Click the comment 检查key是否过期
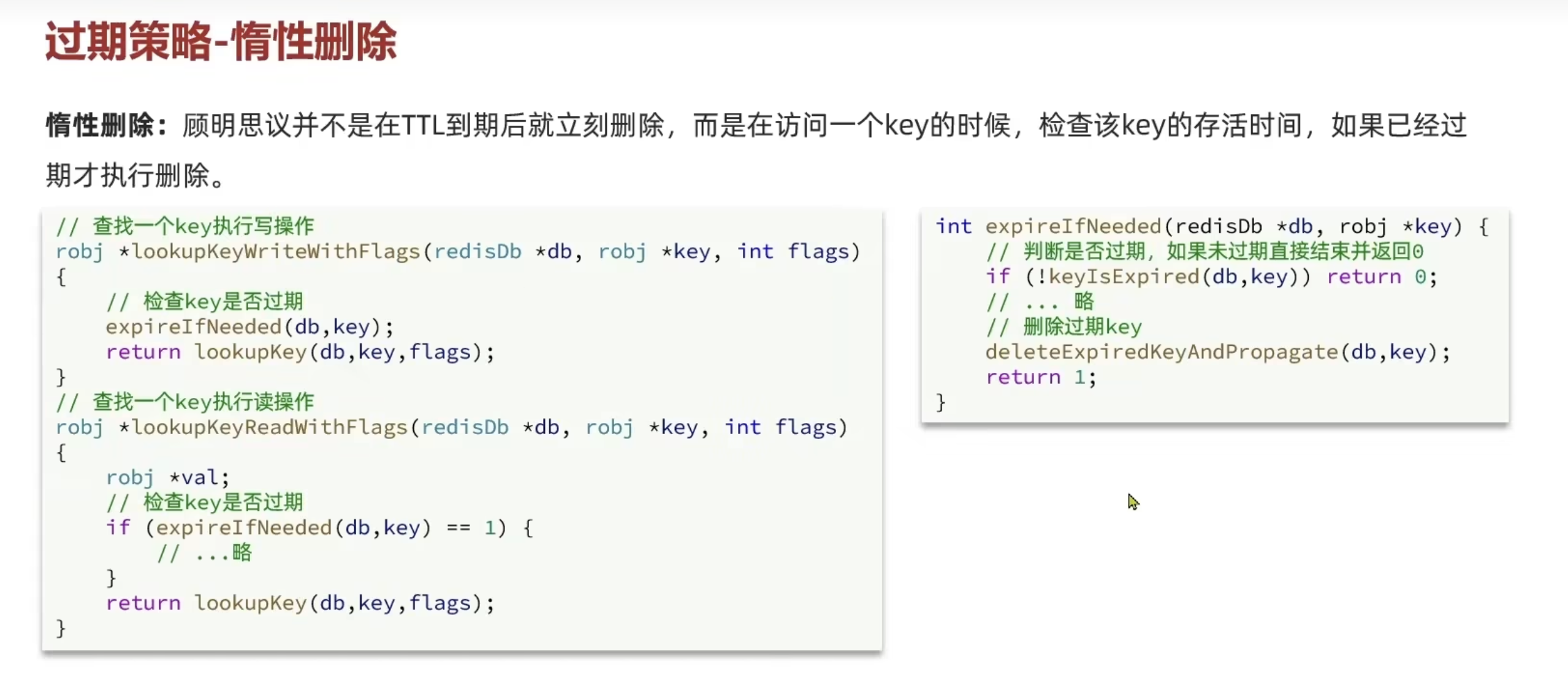The height and width of the screenshot is (699, 1568). 204,301
